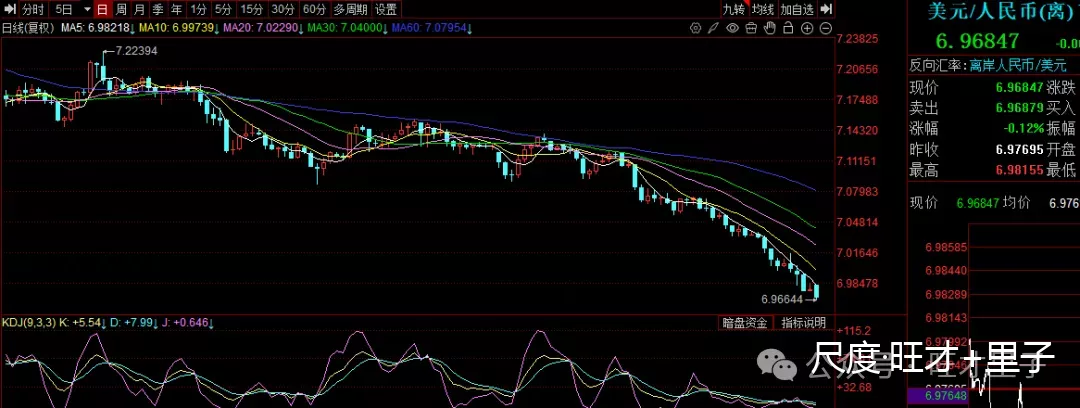This screenshot has width=1080, height=408.
Task: Click the arrow indicator beside MA30 value
Action: pyautogui.click(x=386, y=28)
